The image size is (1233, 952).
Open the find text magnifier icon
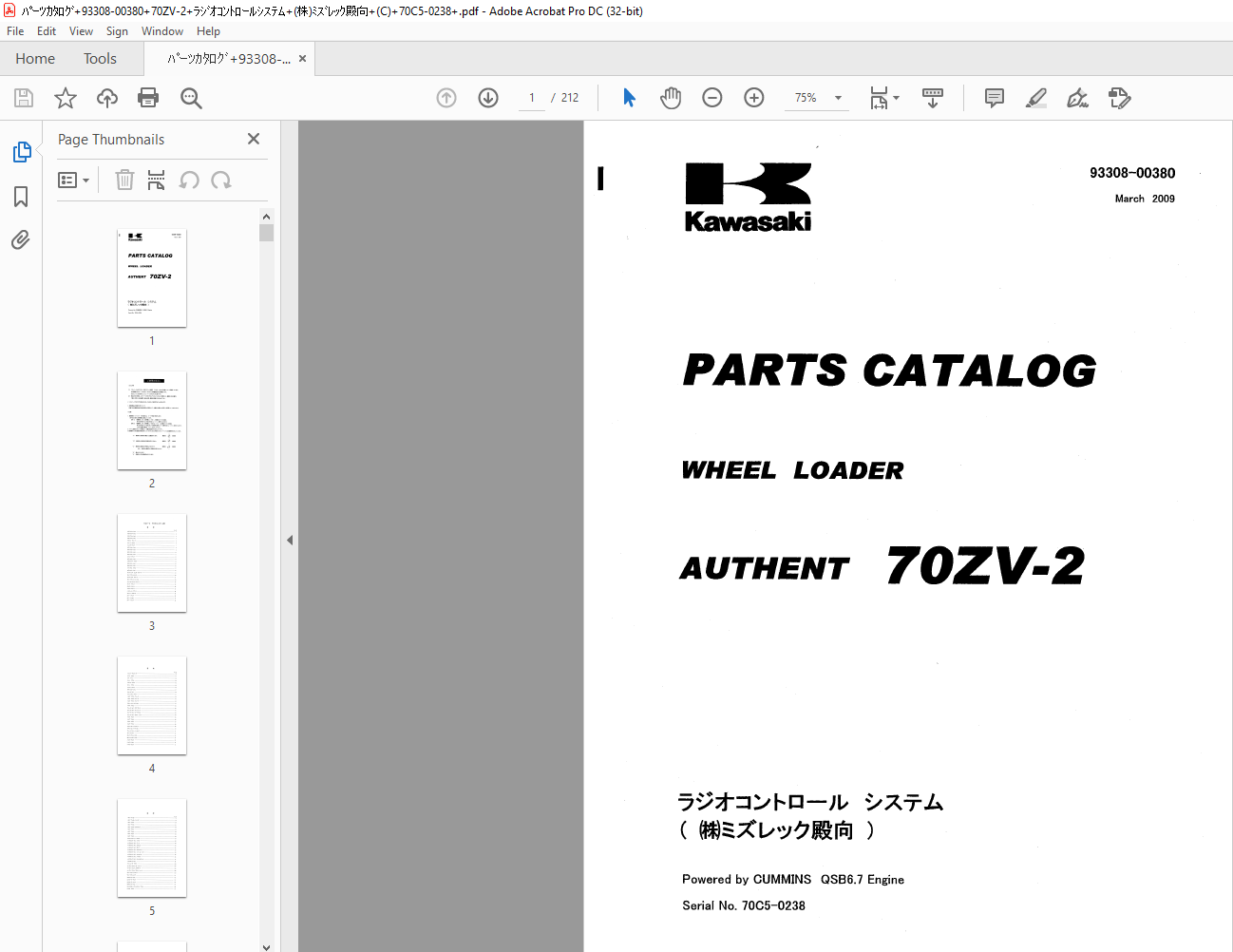click(191, 98)
